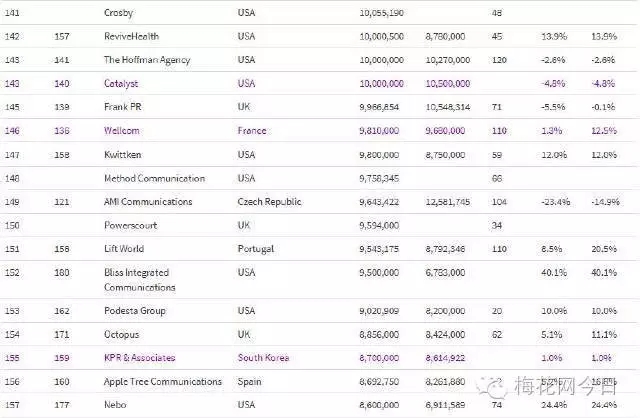The width and height of the screenshot is (640, 418).
Task: Select Frank PR in the table
Action: (x=124, y=107)
